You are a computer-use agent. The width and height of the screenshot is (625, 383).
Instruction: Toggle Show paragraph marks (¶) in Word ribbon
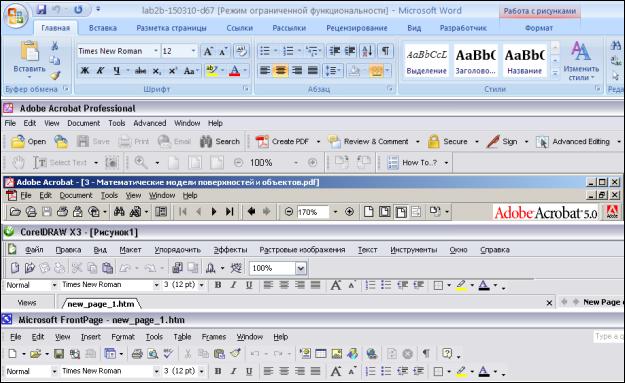pyautogui.click(x=385, y=51)
